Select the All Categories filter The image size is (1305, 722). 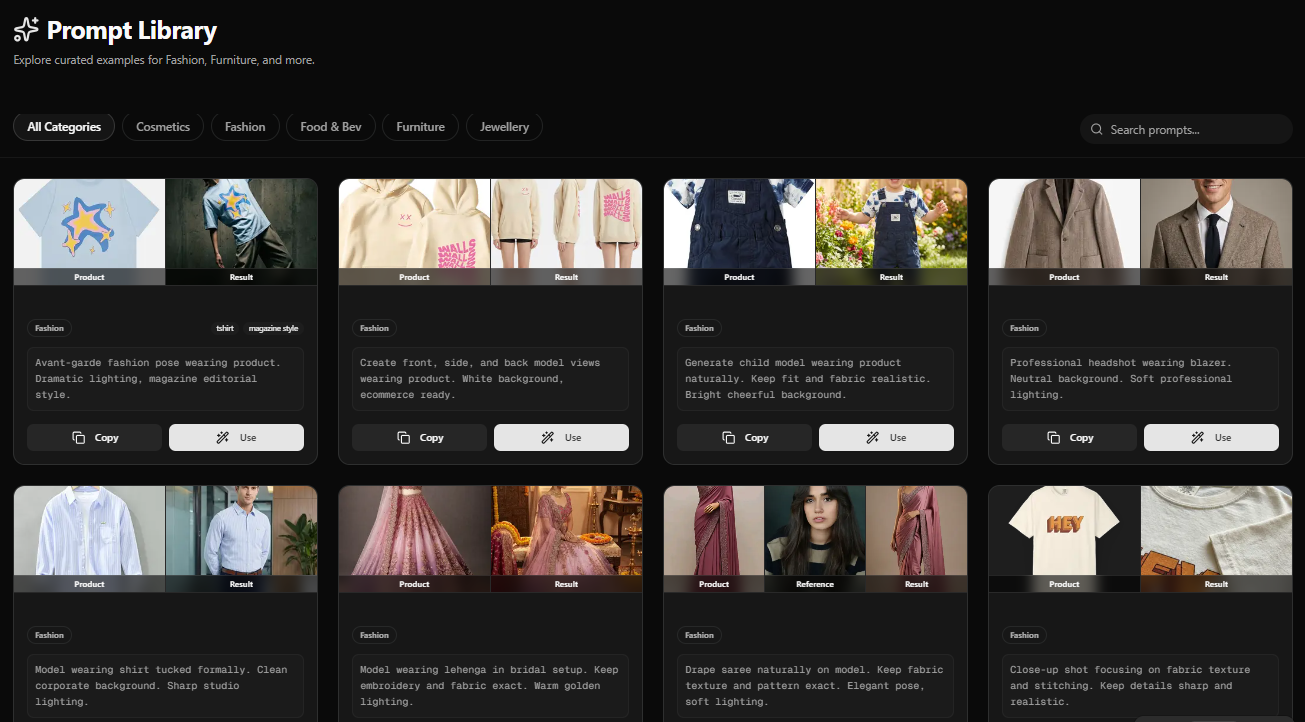point(64,127)
